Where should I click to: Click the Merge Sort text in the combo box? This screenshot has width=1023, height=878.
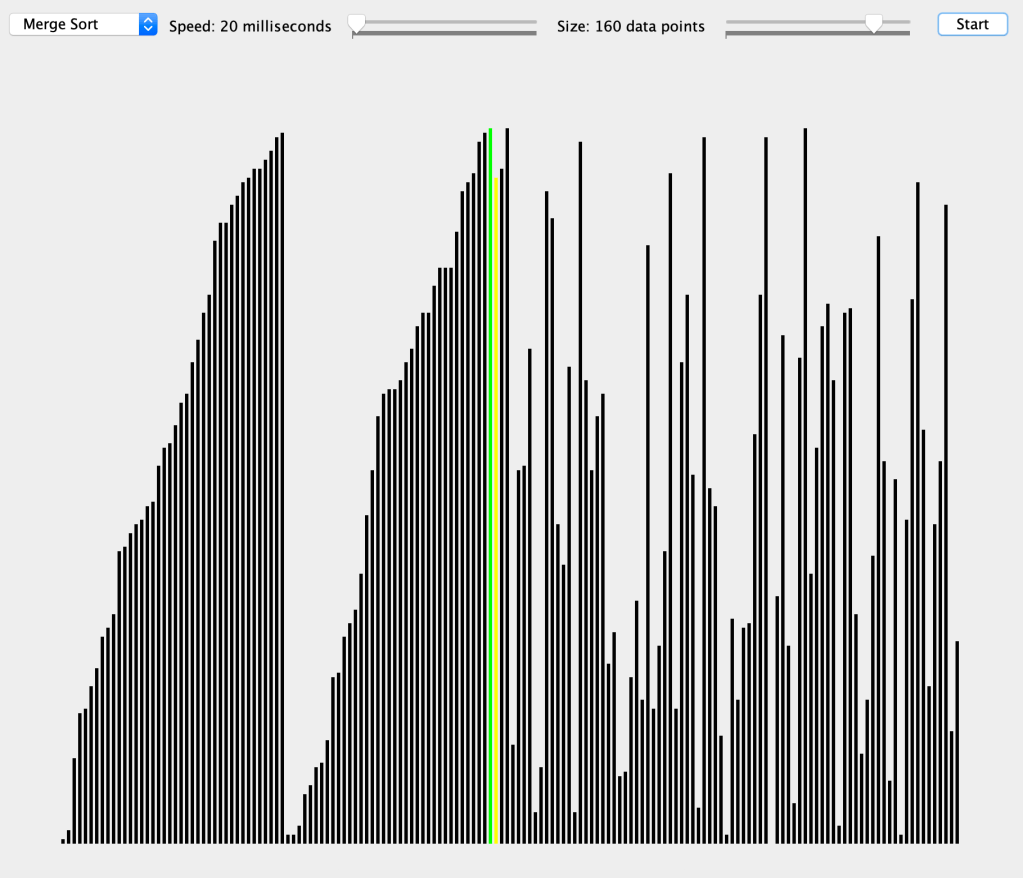(61, 25)
